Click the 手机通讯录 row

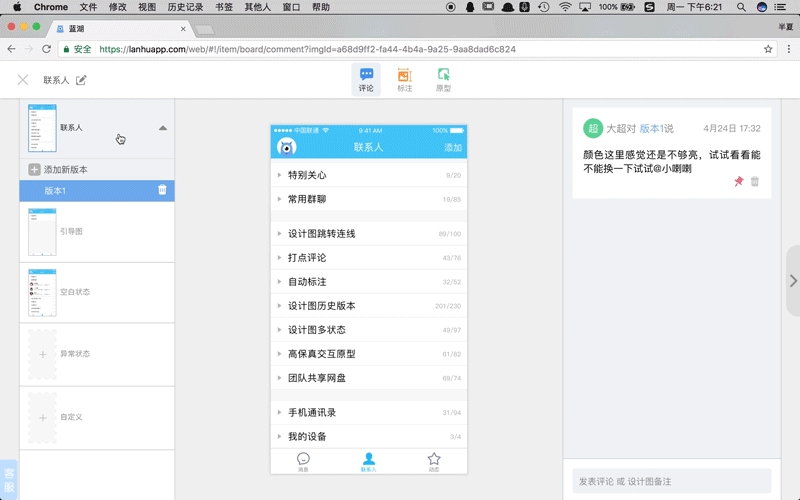click(x=368, y=412)
